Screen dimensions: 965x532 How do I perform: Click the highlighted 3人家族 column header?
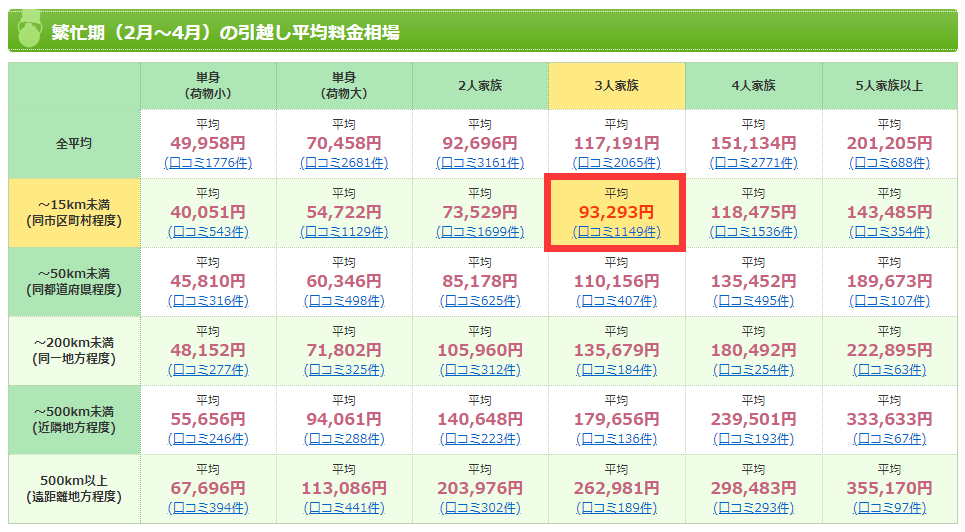point(617,86)
